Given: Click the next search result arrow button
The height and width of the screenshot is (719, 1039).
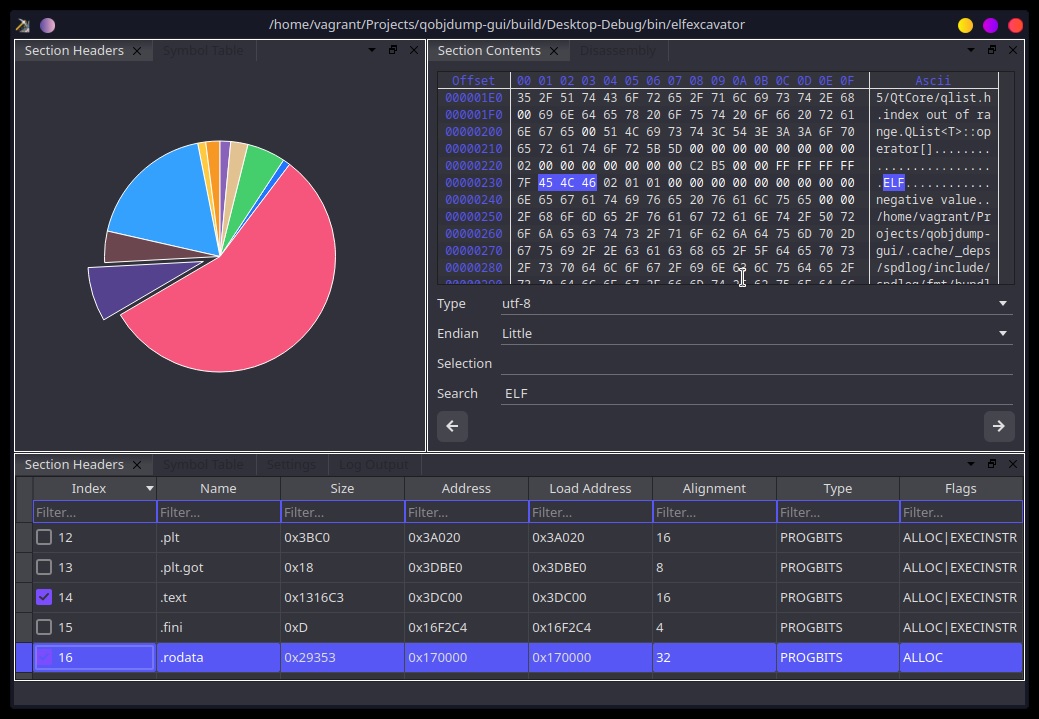Looking at the screenshot, I should pos(998,426).
